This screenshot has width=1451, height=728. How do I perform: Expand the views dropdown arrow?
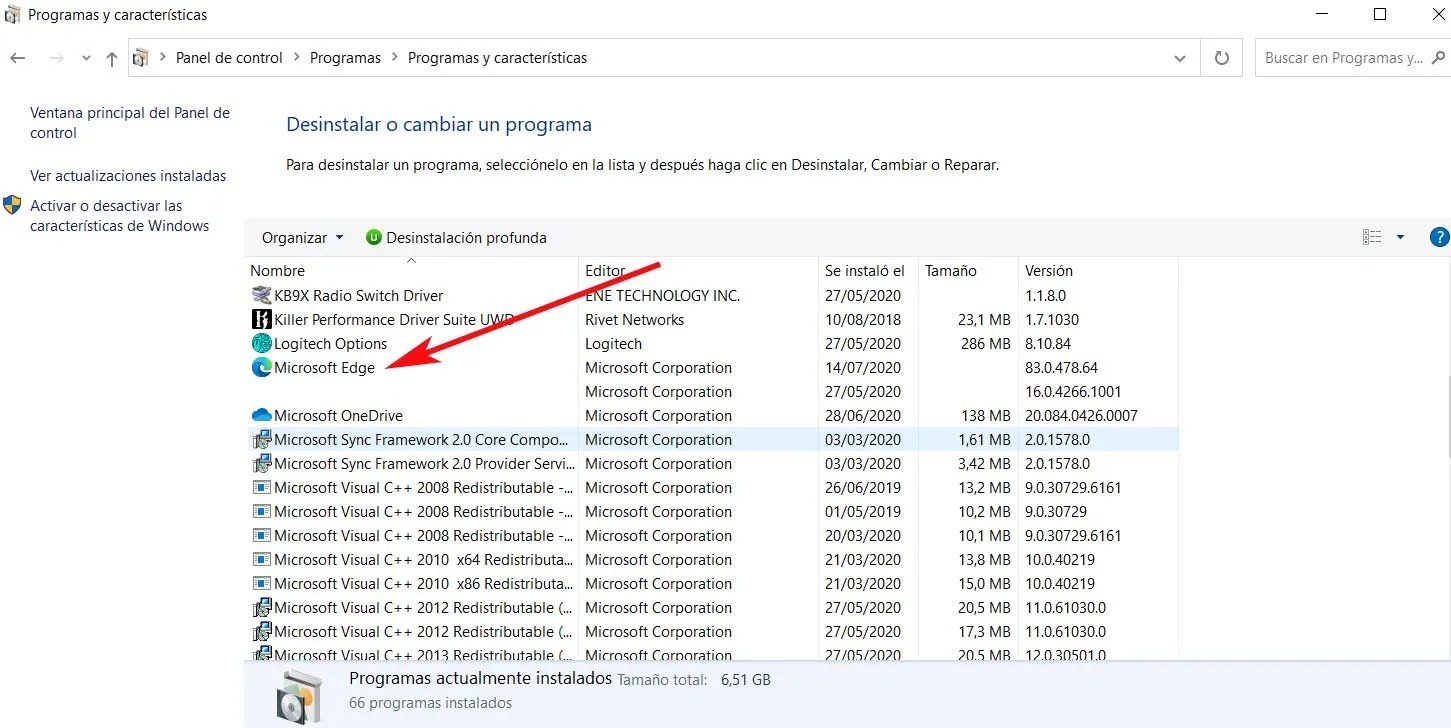coord(1398,236)
